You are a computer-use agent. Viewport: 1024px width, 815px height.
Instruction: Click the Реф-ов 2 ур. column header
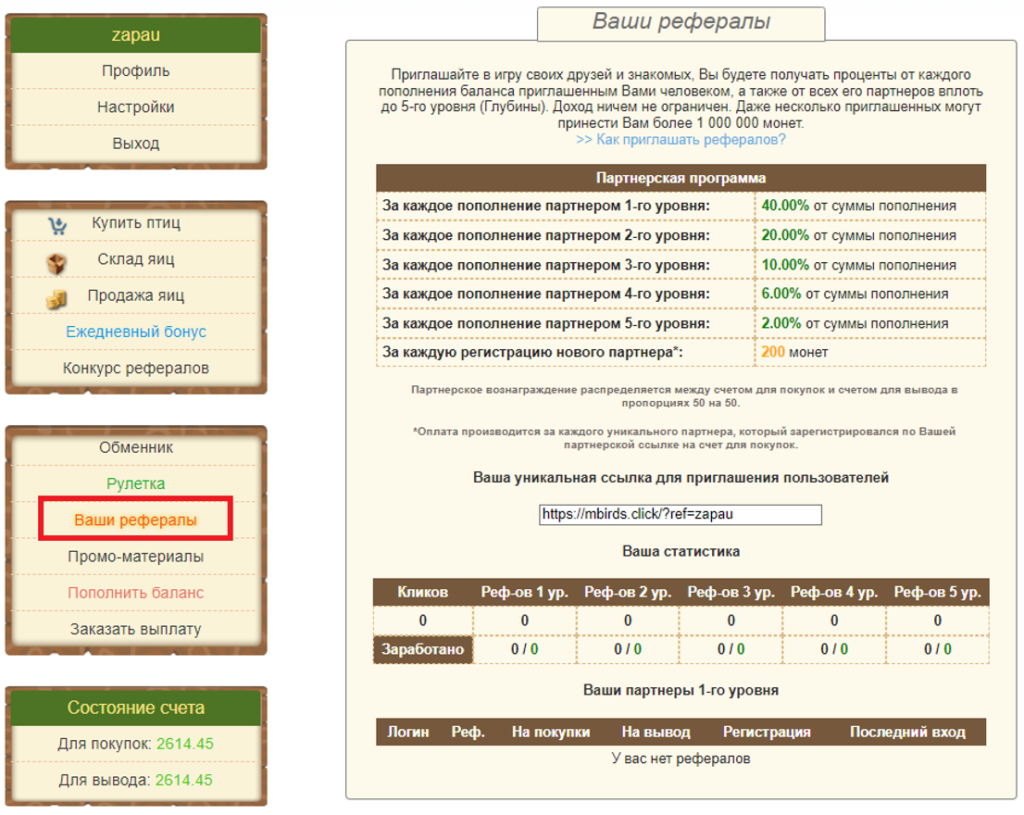(x=628, y=592)
